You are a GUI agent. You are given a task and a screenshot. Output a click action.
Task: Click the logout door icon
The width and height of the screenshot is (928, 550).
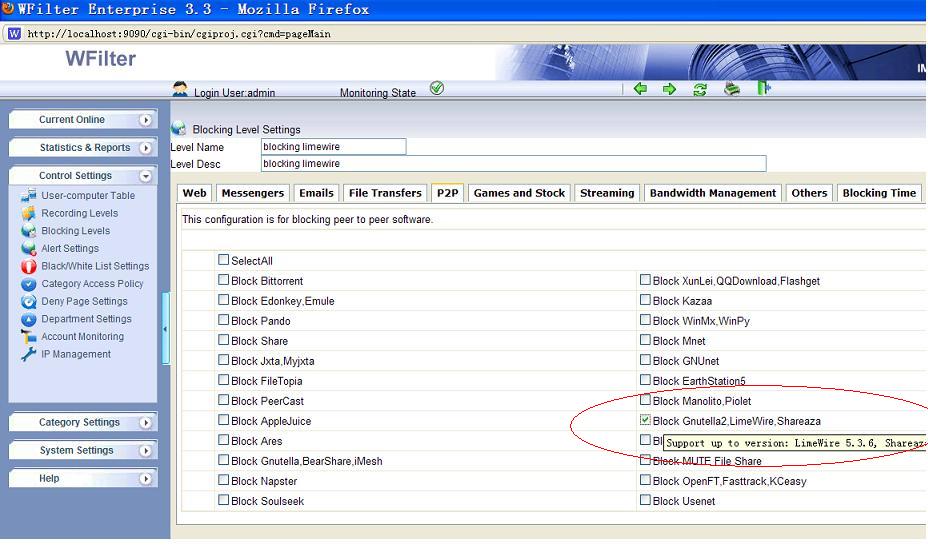(763, 88)
